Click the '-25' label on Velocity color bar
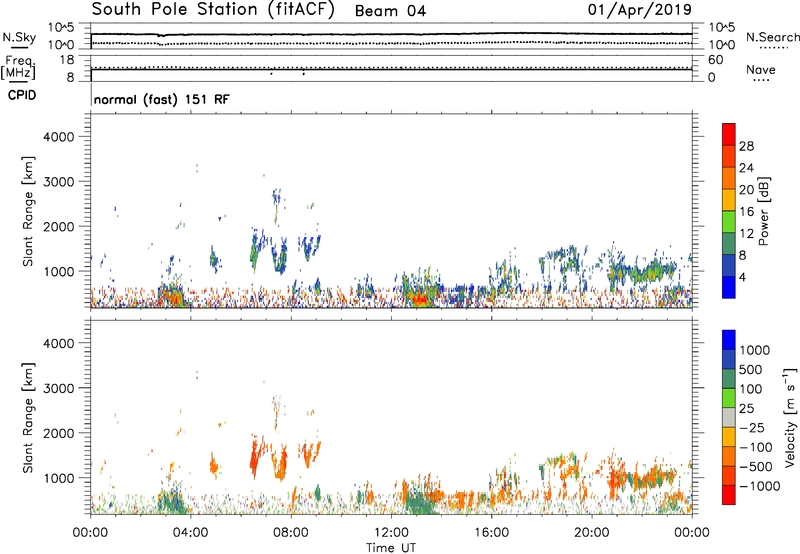Image resolution: width=800 pixels, height=554 pixels. (x=750, y=427)
